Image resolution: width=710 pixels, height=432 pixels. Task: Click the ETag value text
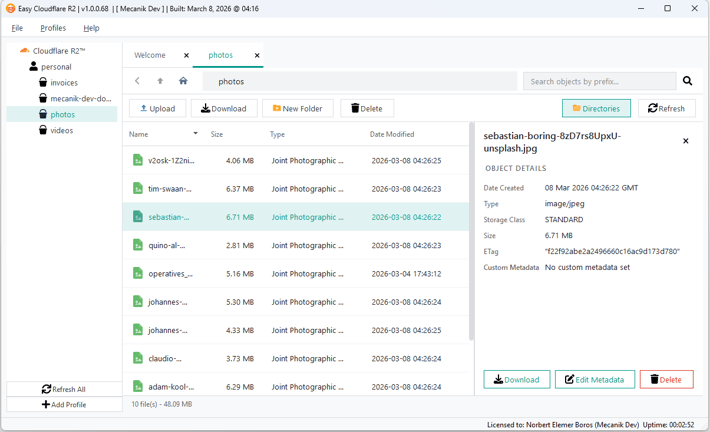612,251
